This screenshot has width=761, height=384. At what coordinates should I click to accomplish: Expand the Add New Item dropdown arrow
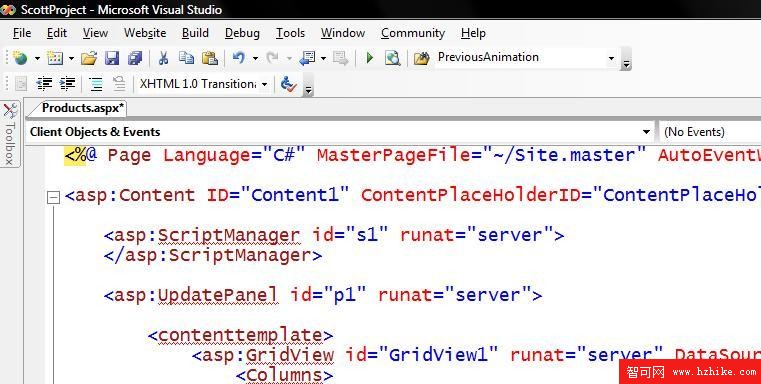[71, 59]
